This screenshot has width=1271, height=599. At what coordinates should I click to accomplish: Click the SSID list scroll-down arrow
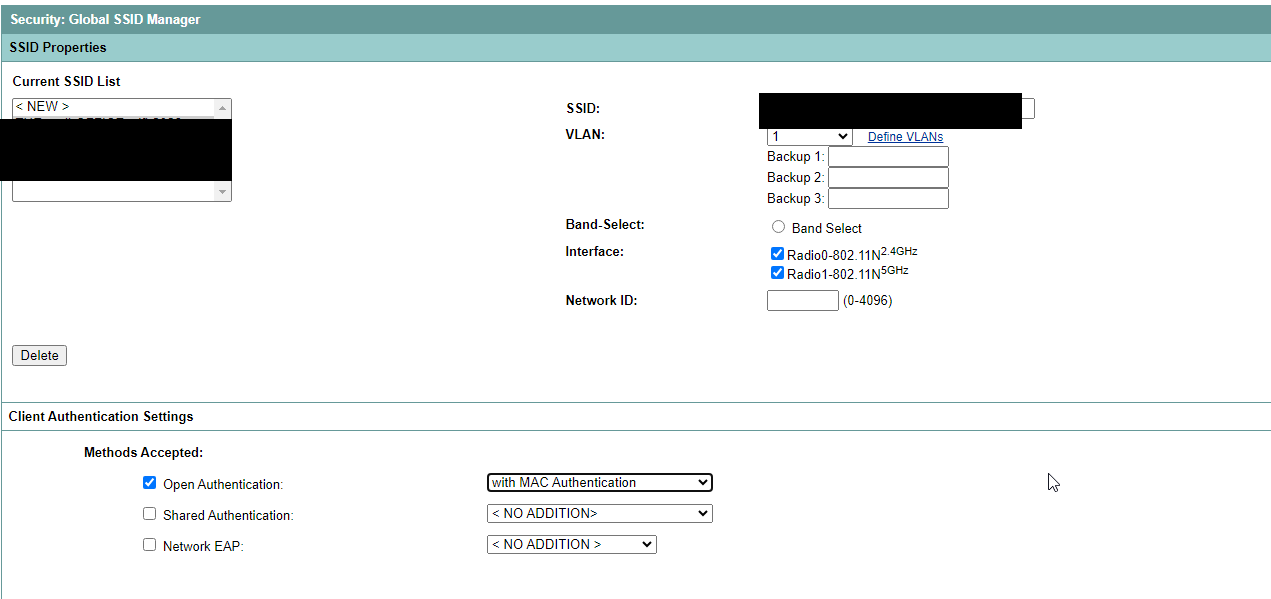pyautogui.click(x=224, y=191)
